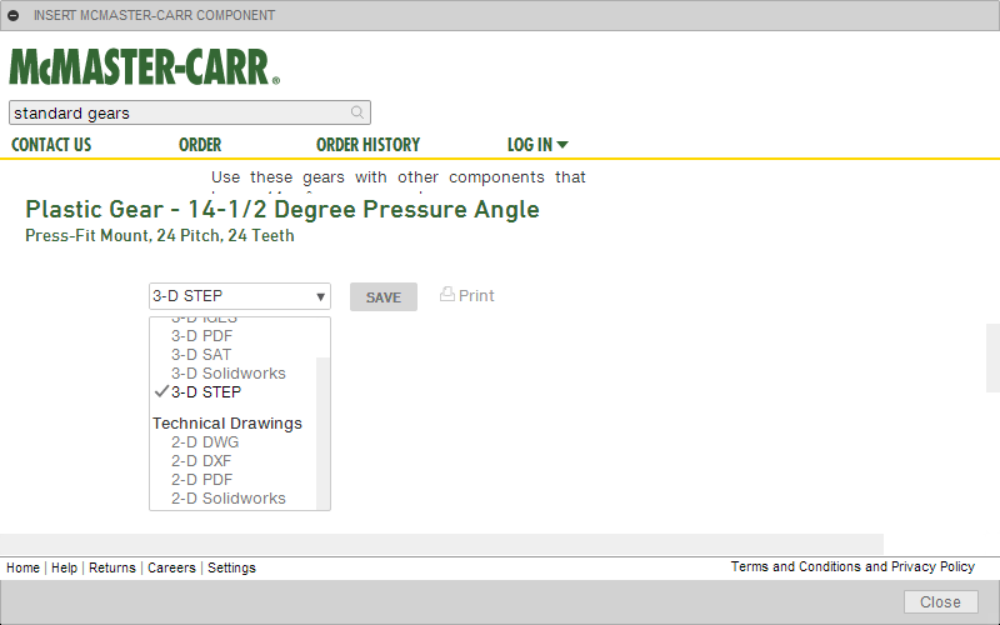
Task: Open the 3-D STEP format dropdown
Action: (240, 297)
